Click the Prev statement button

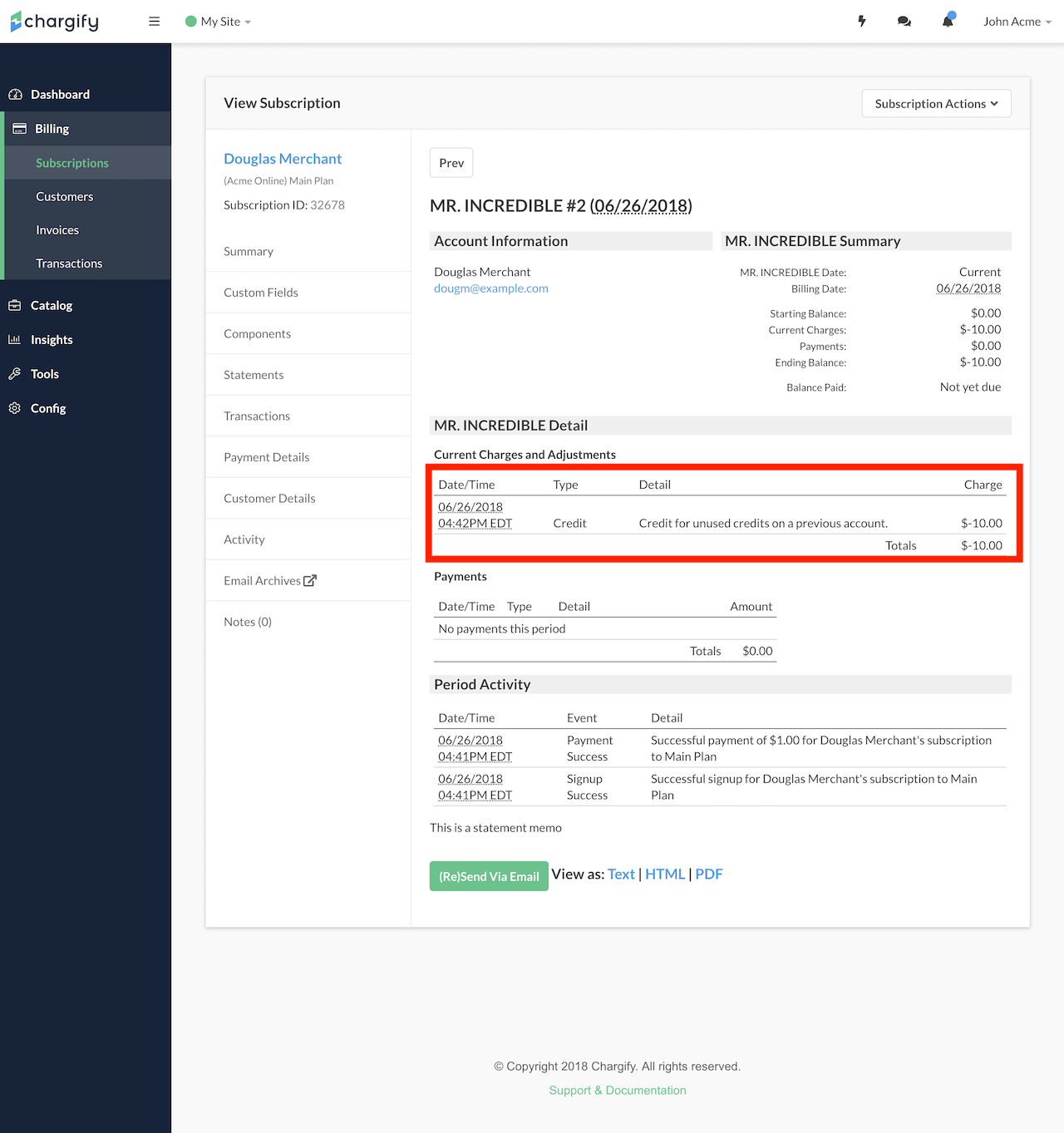point(451,163)
